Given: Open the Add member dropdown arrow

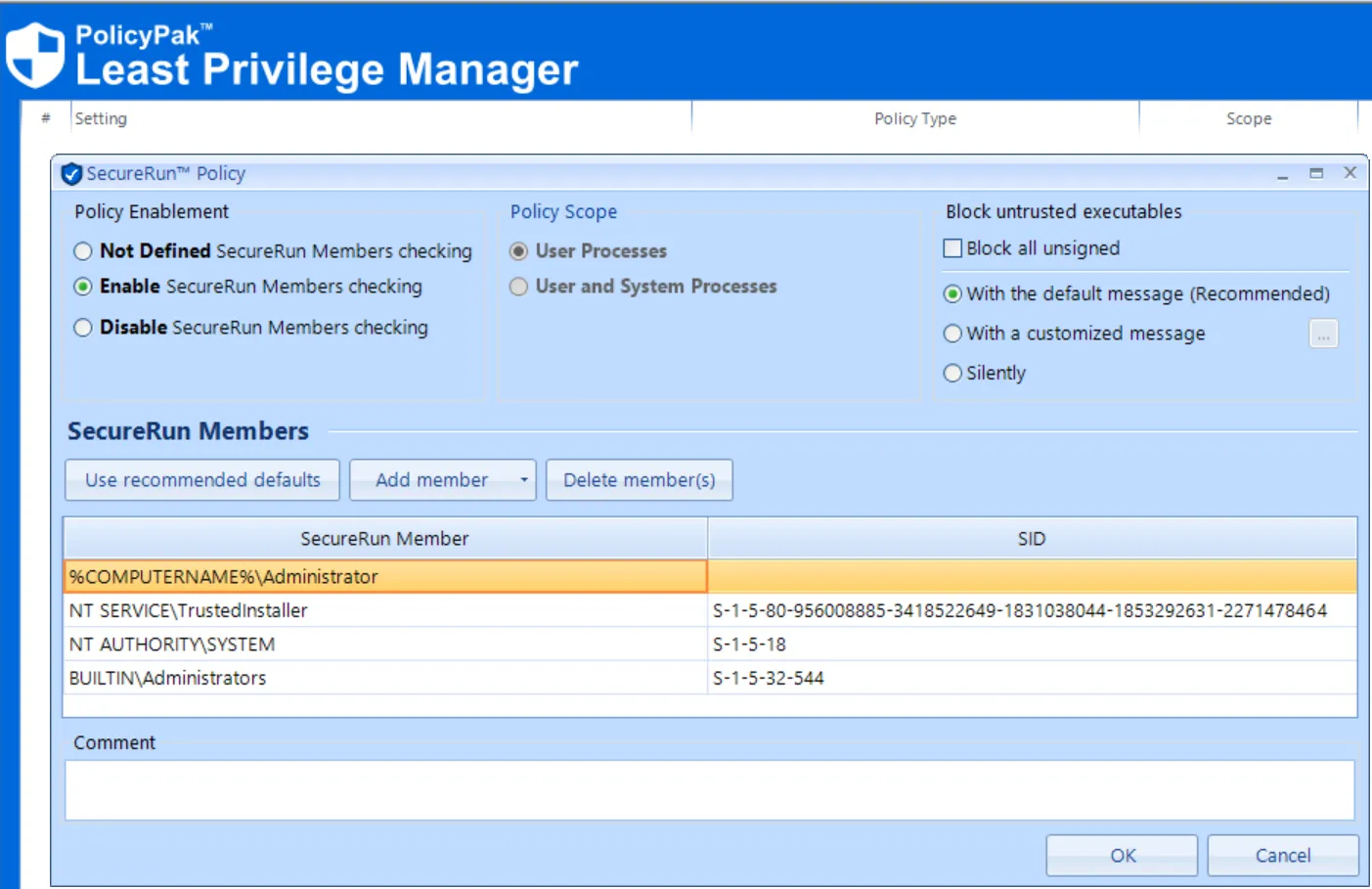Looking at the screenshot, I should click(524, 480).
